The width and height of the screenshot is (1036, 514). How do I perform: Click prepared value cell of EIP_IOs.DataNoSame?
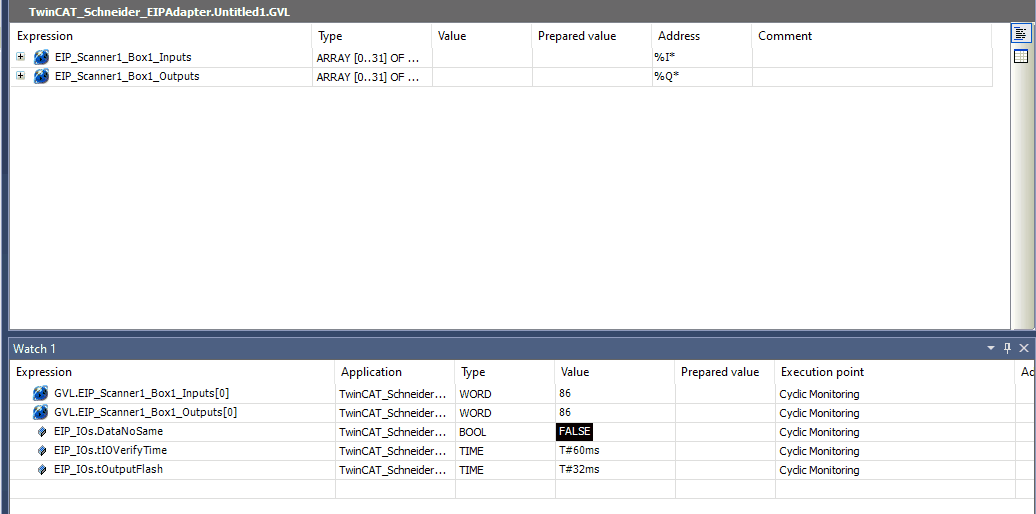(x=725, y=432)
